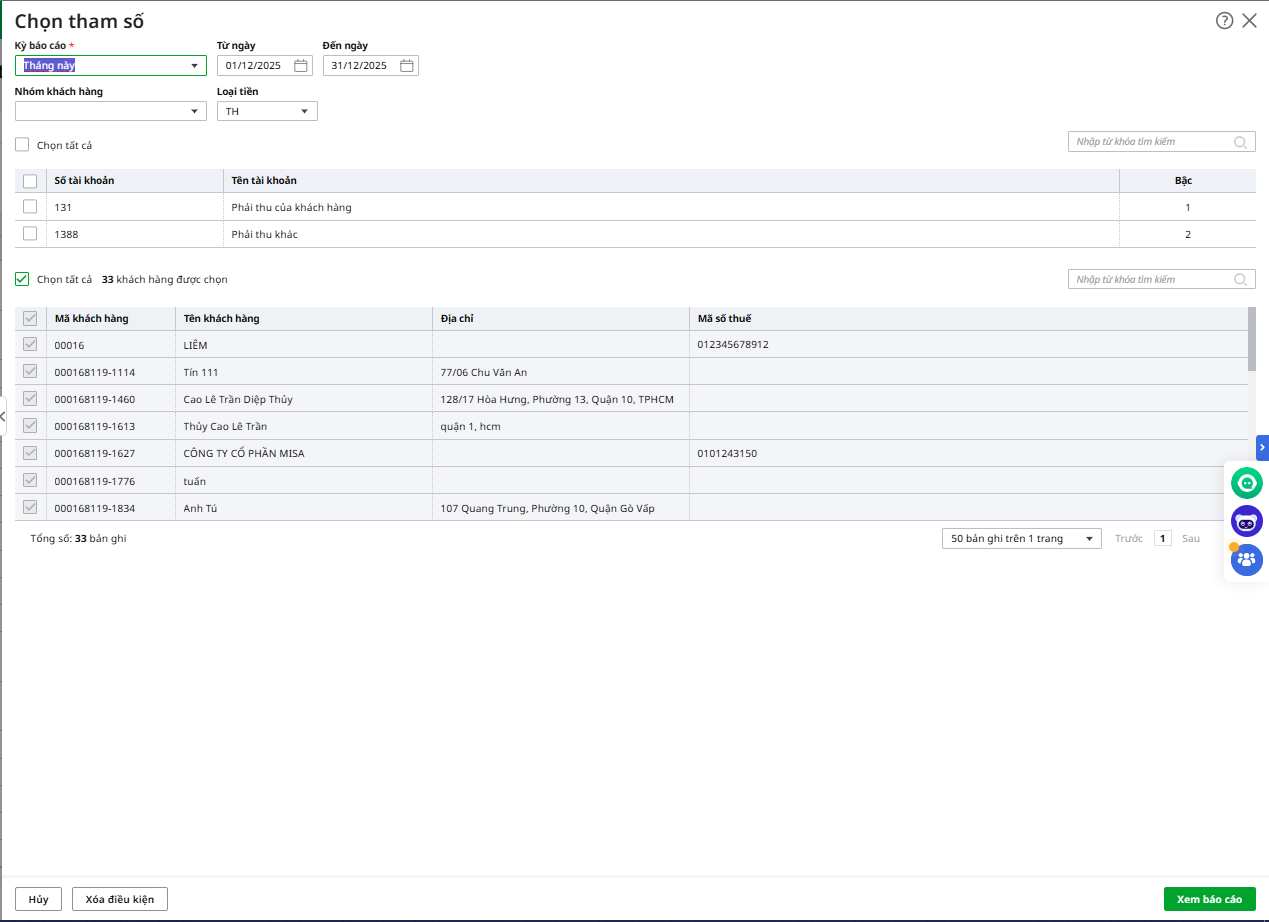Uncheck Chọn tất cả for customers
This screenshot has height=922, width=1269.
tap(22, 280)
